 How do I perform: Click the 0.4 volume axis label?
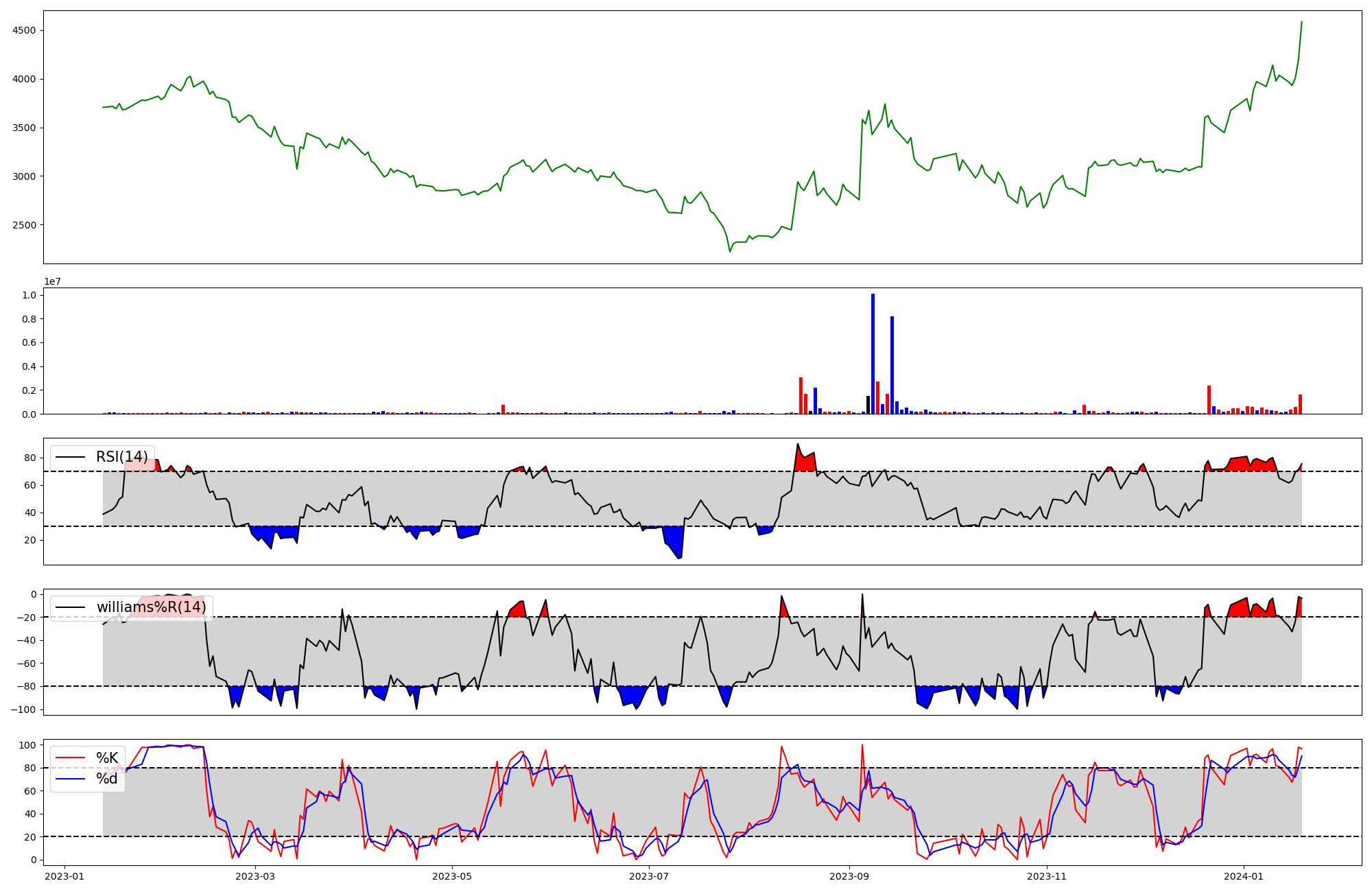[x=29, y=366]
